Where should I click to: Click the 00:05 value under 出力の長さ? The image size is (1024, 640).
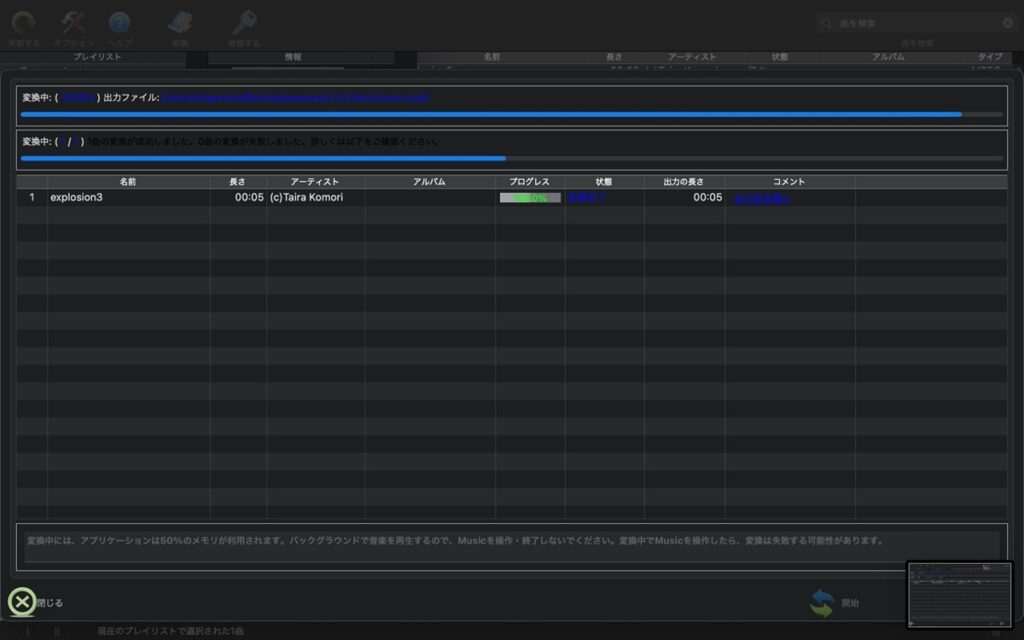click(x=708, y=197)
